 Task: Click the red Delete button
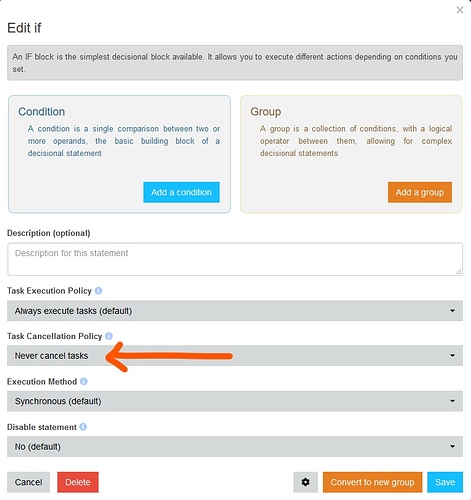point(78,482)
